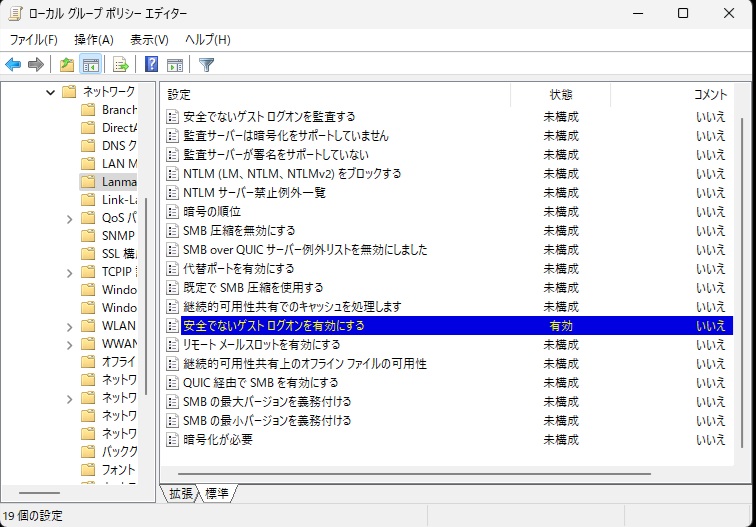Toggle the show/hide action pane icon

[175, 65]
